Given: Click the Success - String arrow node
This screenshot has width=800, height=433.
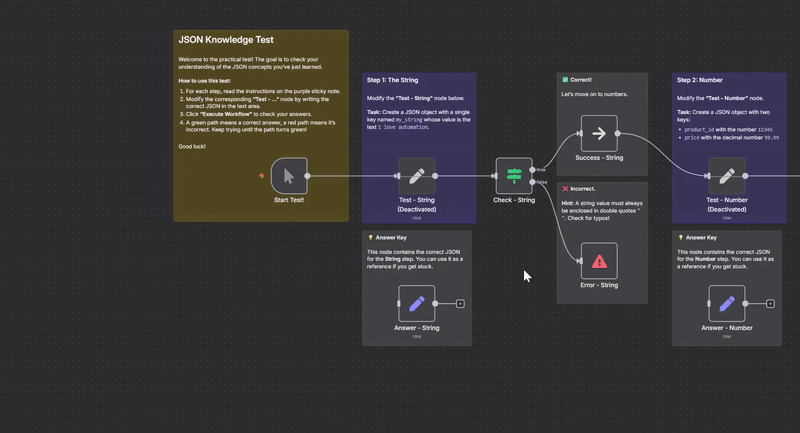Looking at the screenshot, I should [599, 133].
